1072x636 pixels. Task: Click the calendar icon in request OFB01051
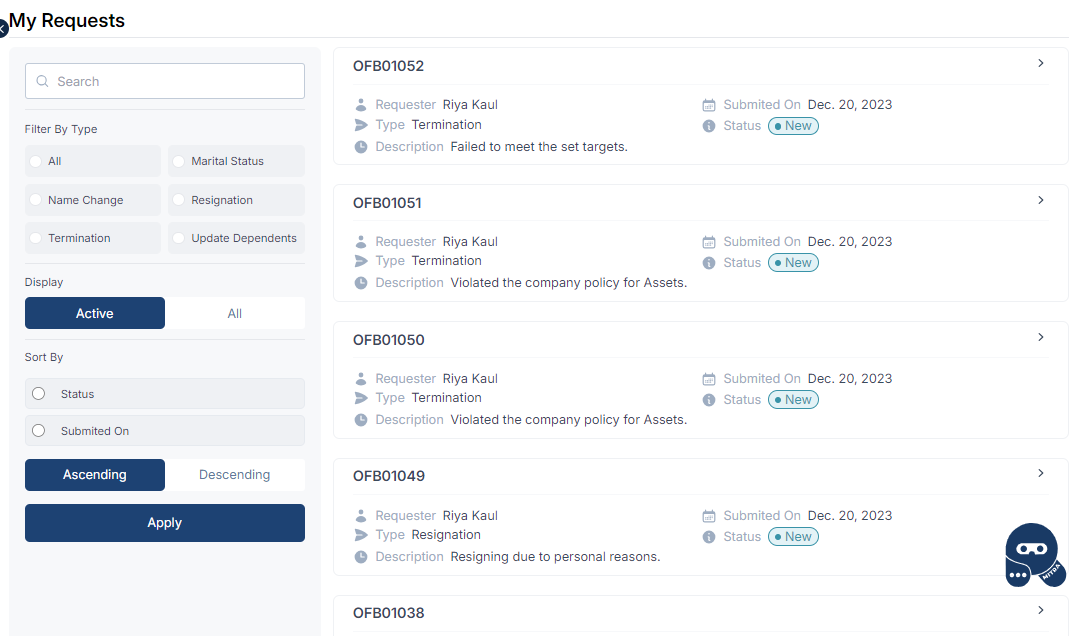(709, 242)
